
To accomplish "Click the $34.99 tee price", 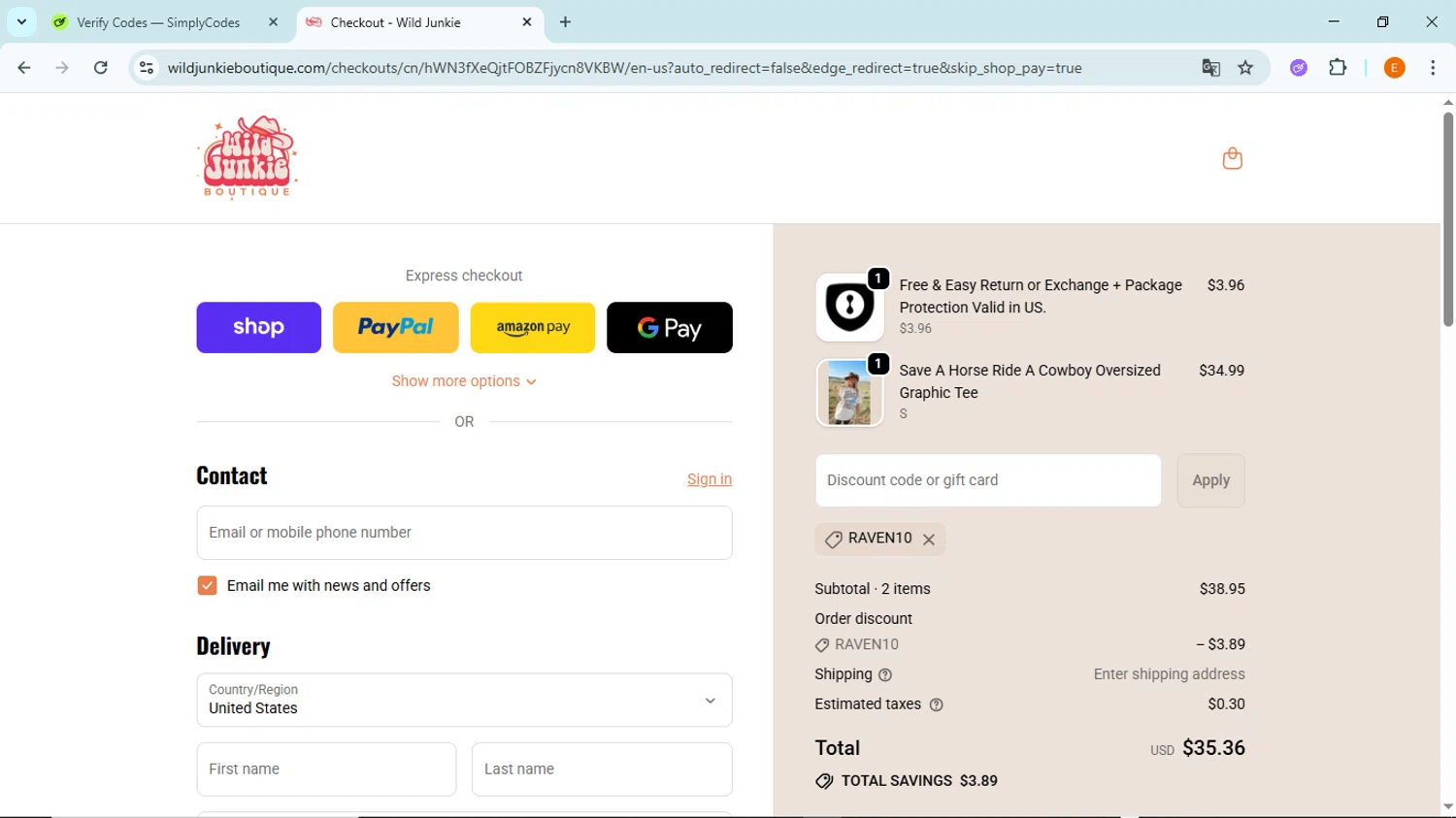I will (1222, 371).
